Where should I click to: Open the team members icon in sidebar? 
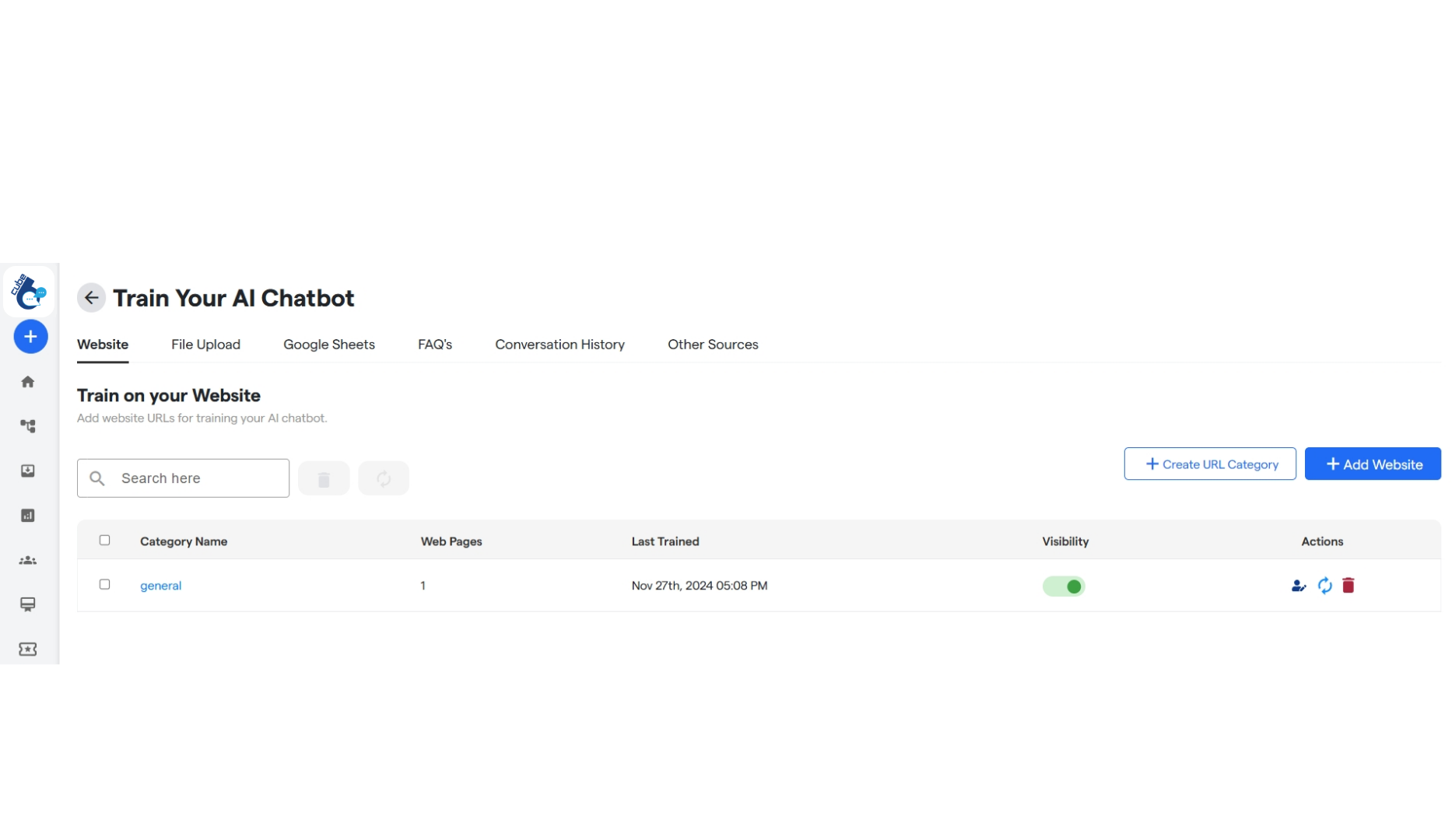point(28,560)
